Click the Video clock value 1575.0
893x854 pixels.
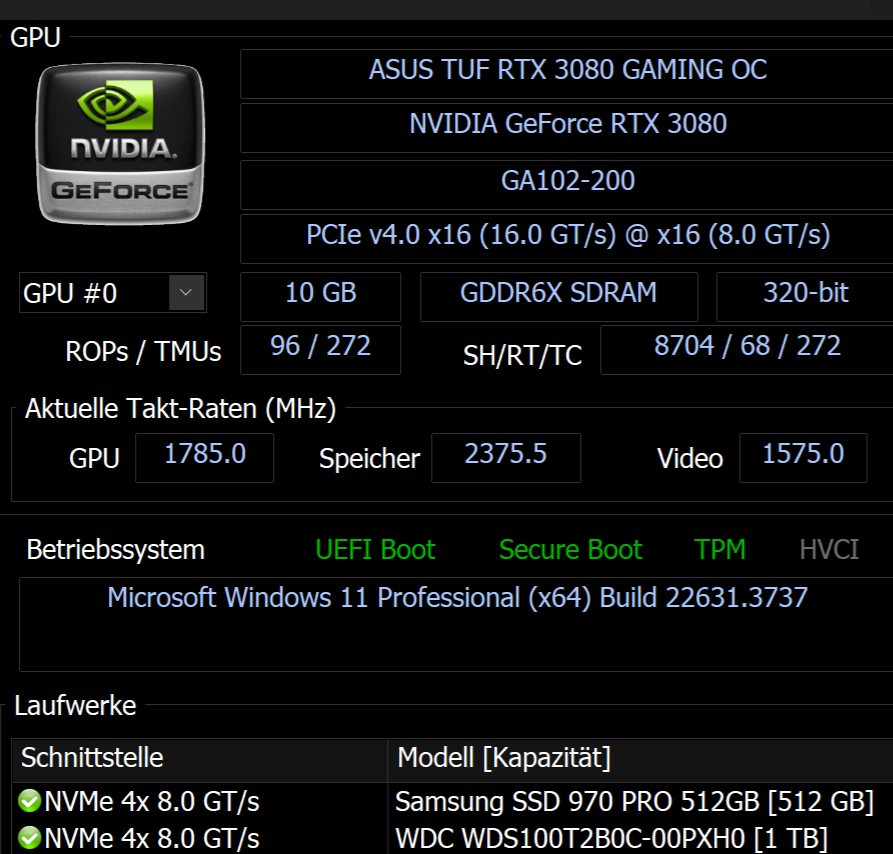[x=803, y=458]
